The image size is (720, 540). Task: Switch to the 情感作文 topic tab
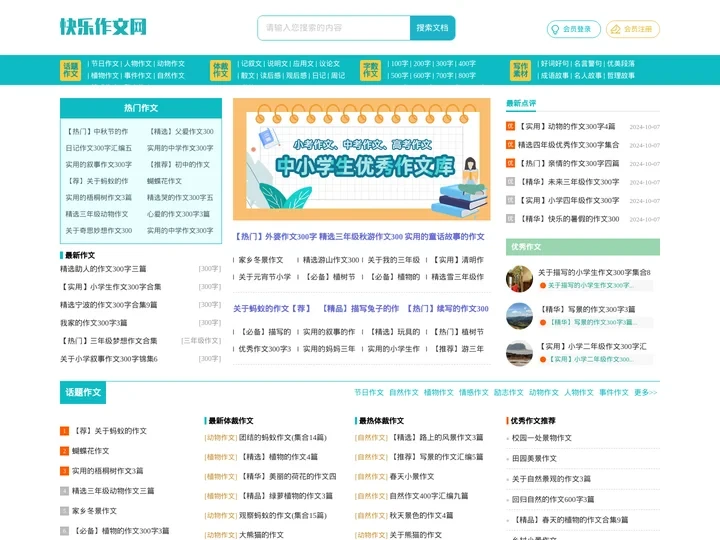(x=473, y=393)
